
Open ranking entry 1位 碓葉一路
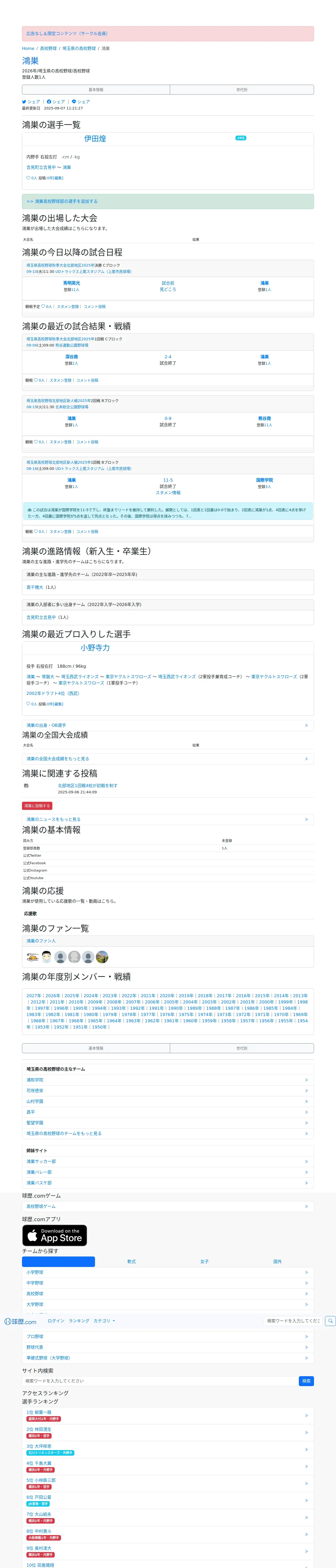point(168,1416)
